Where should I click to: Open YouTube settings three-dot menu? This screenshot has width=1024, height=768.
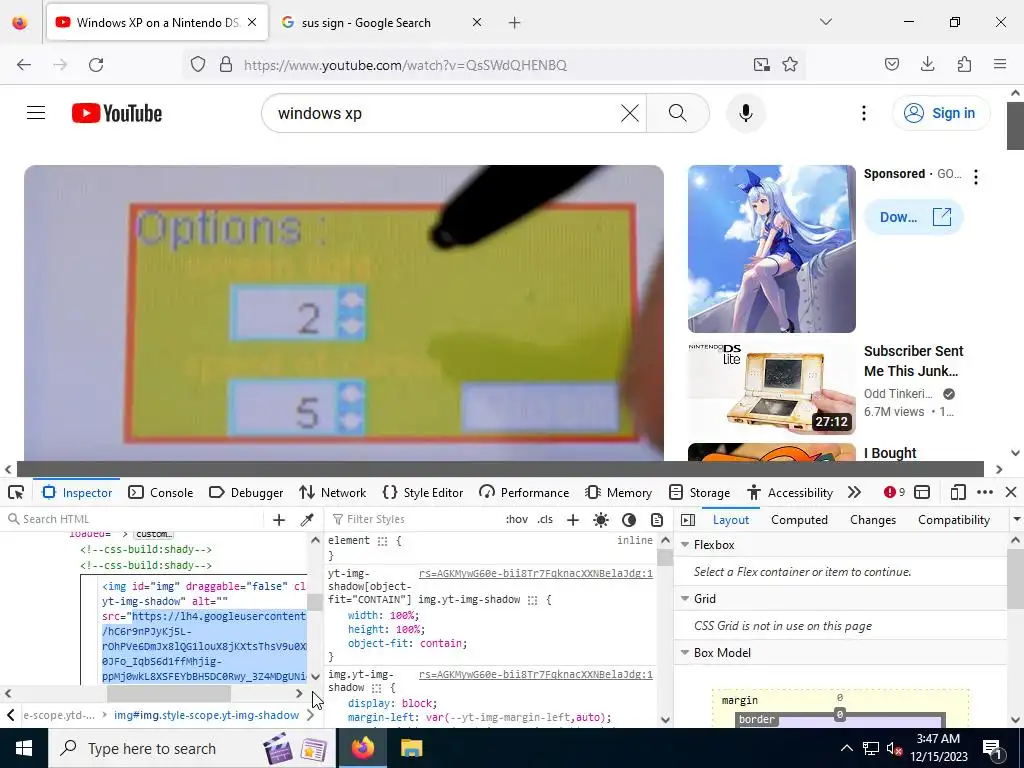pyautogui.click(x=863, y=113)
